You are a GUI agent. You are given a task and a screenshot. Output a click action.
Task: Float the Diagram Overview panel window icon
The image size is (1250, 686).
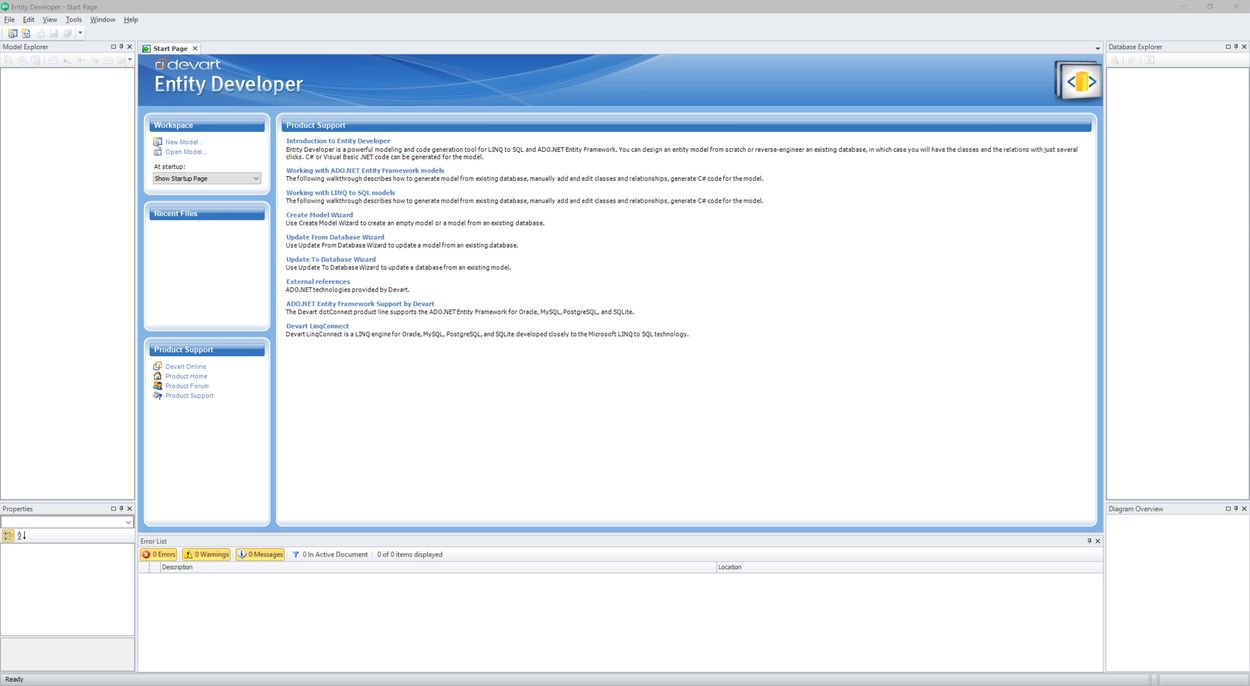tap(1229, 509)
